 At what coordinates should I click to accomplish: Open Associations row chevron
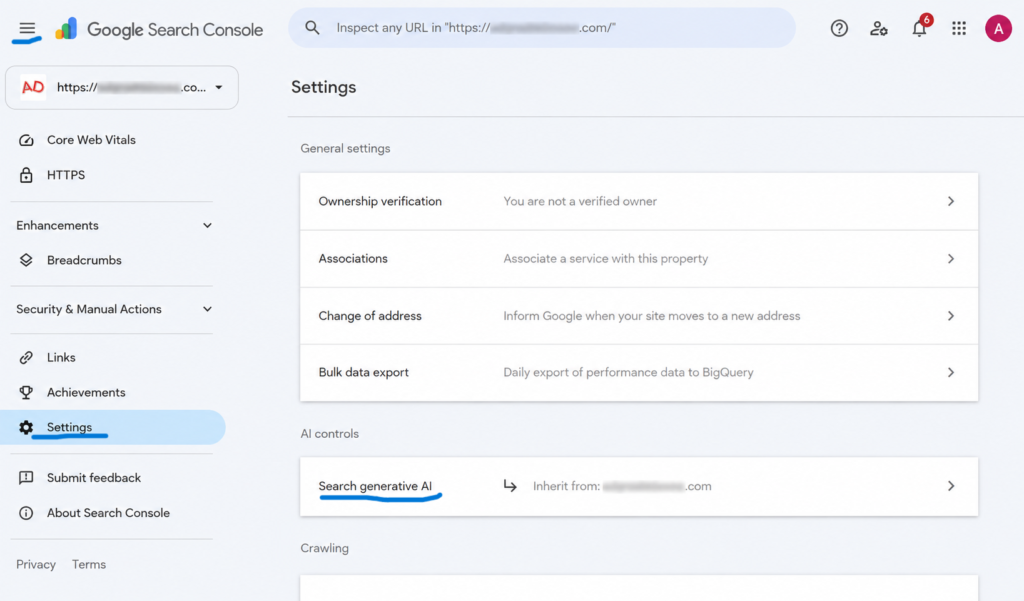tap(951, 259)
